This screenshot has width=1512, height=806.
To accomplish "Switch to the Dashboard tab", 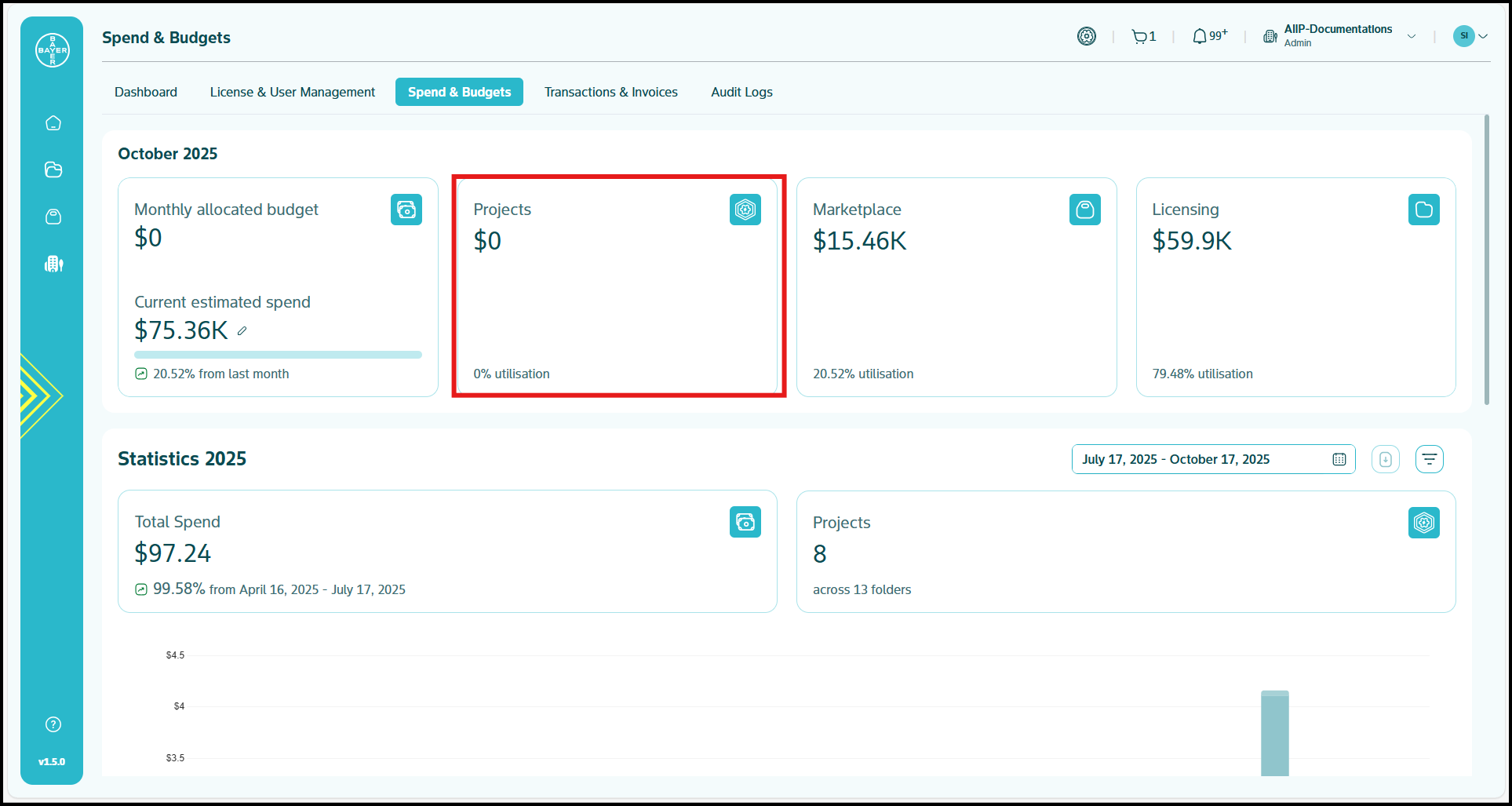I will (146, 92).
